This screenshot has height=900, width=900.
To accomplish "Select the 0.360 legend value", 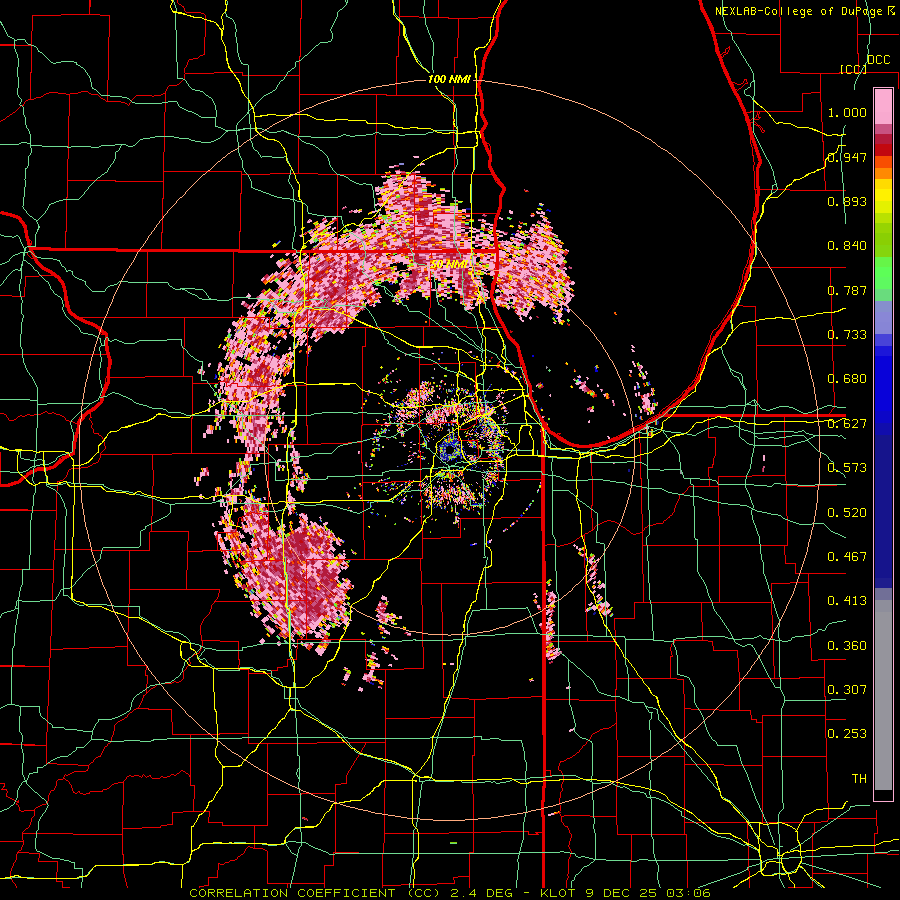I will click(847, 646).
